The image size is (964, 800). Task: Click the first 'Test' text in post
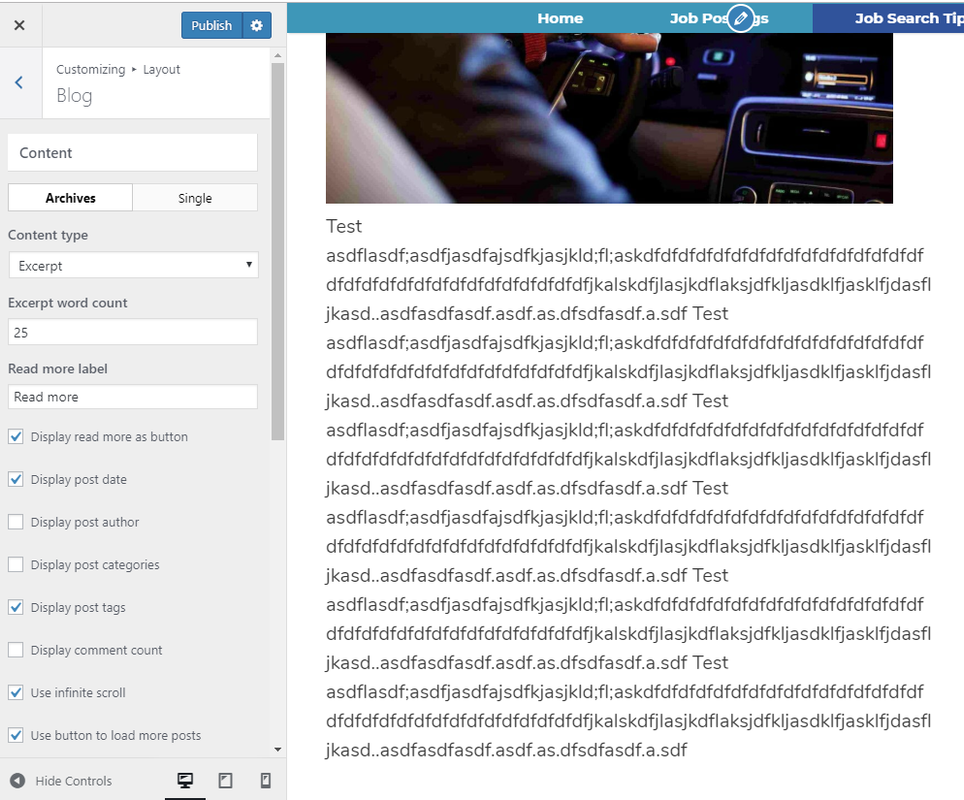[x=344, y=226]
